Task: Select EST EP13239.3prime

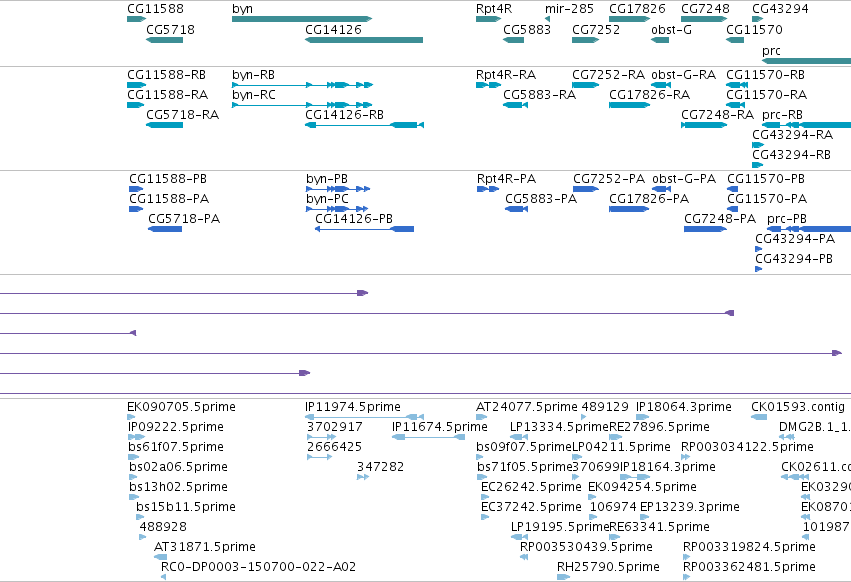Action: coord(644,517)
